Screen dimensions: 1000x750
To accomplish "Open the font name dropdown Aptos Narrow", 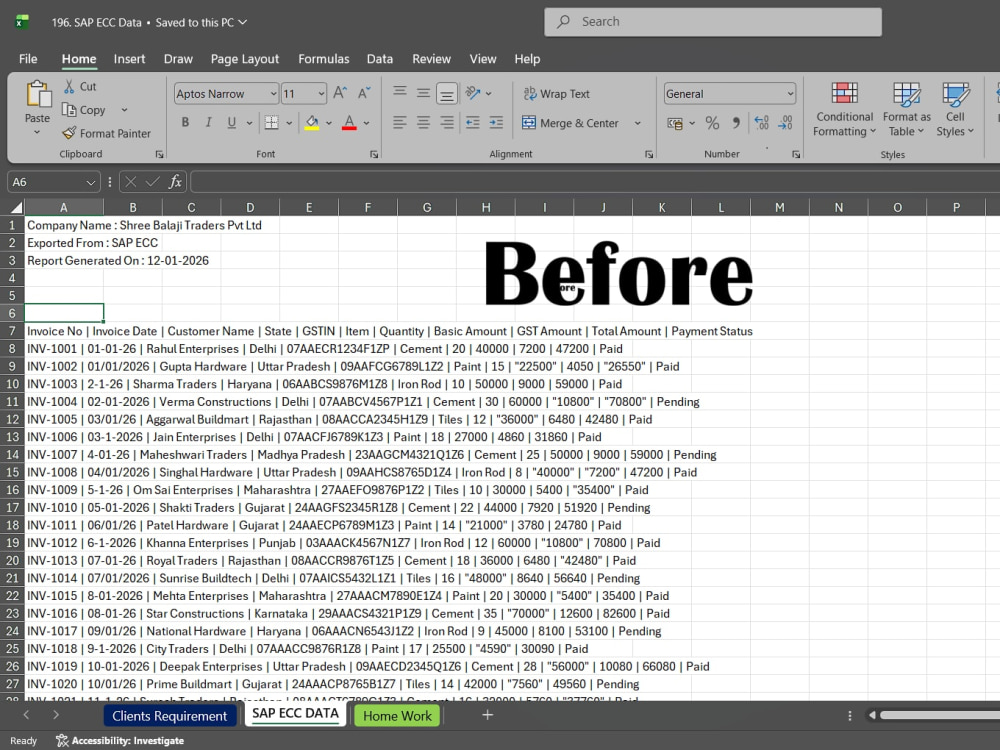I will tap(274, 94).
